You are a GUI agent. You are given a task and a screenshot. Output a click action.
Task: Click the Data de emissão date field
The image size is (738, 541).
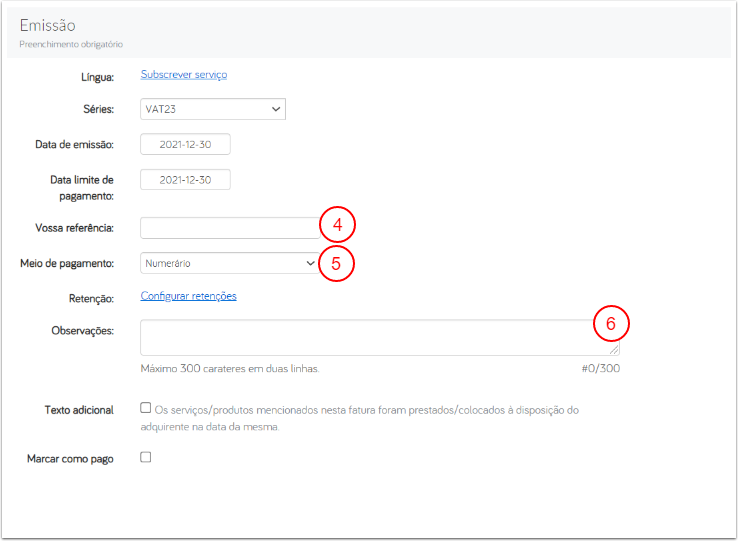point(185,145)
